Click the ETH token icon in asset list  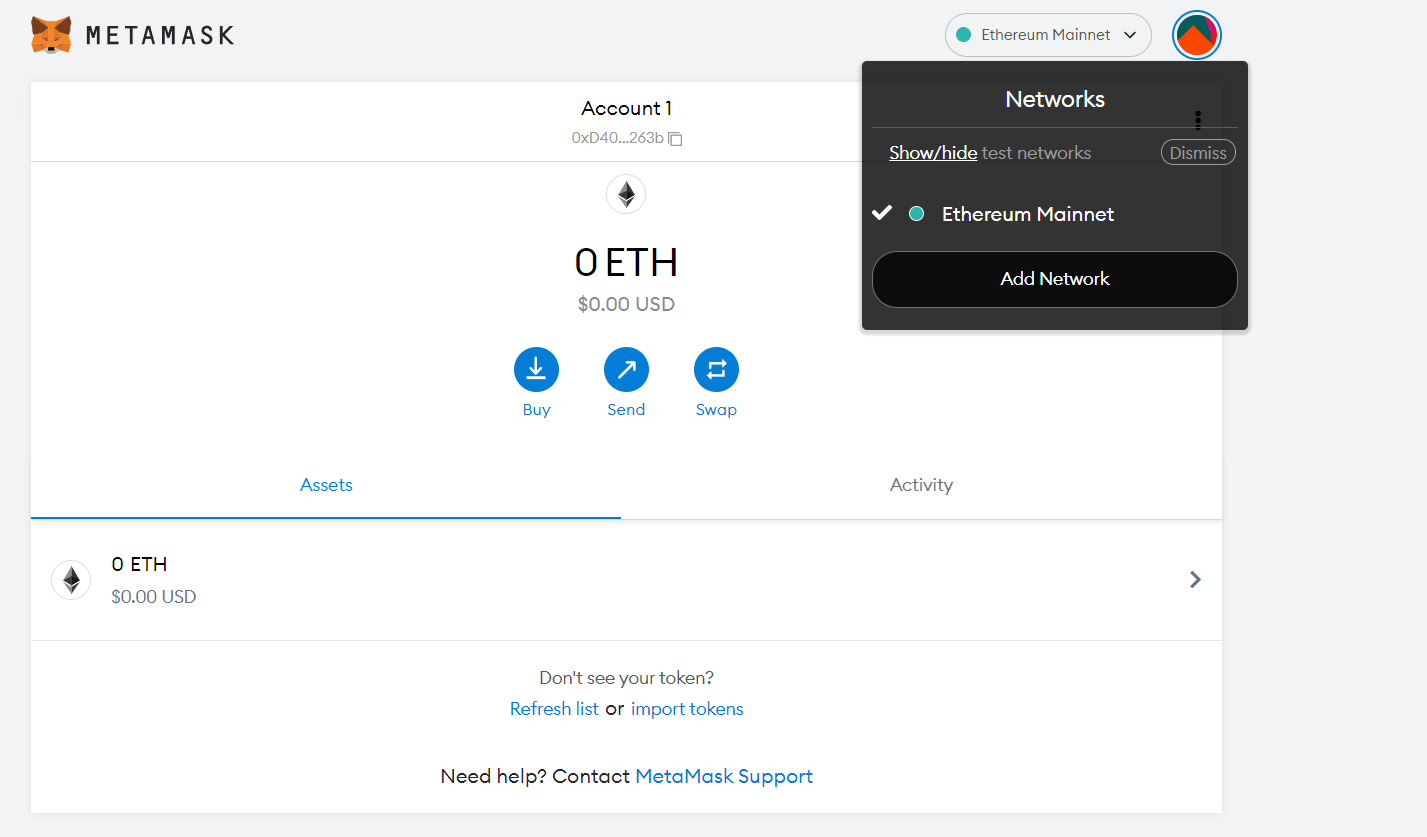[x=71, y=580]
